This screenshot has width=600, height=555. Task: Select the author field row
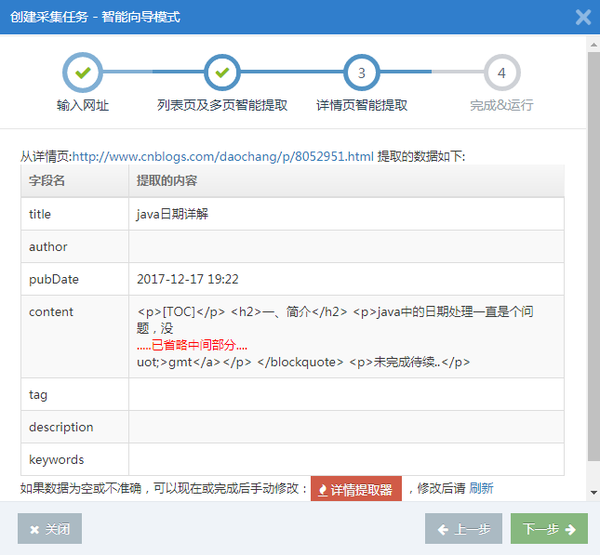pos(292,246)
